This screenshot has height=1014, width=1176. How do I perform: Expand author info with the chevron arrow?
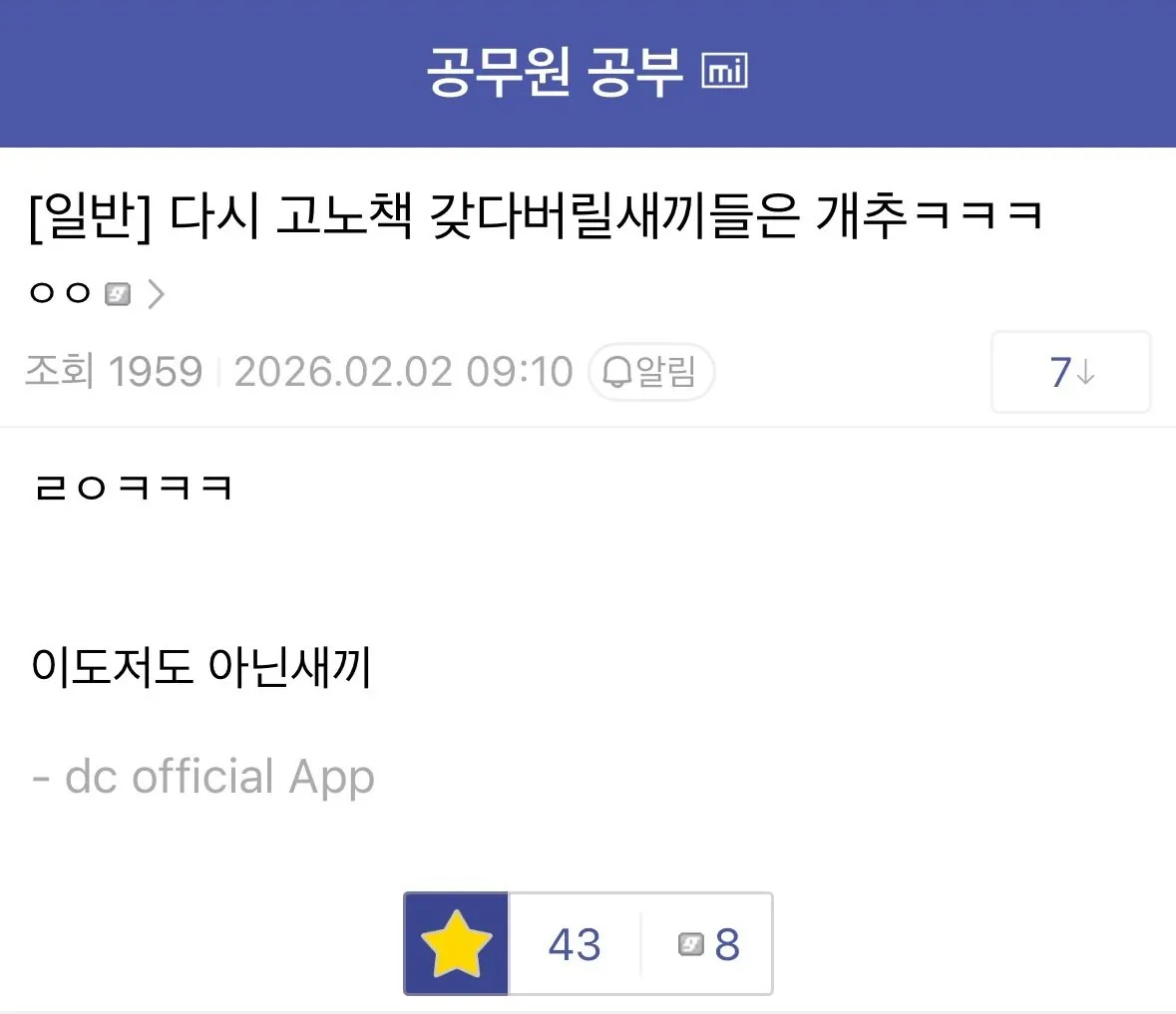(x=156, y=294)
